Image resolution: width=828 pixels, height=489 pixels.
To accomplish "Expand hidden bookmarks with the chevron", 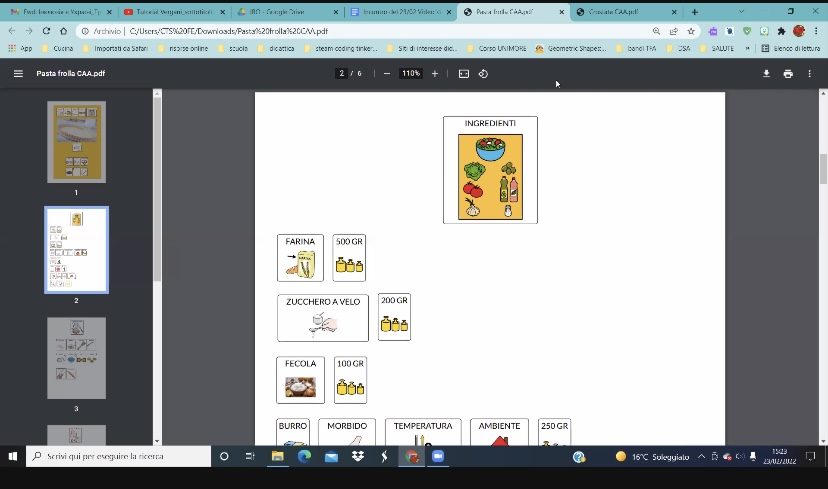I will coord(748,48).
